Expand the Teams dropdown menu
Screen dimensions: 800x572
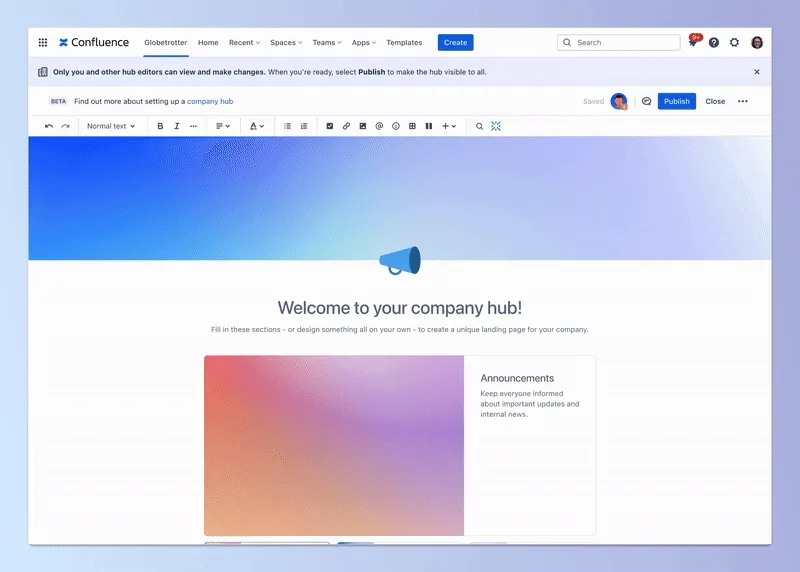[327, 42]
